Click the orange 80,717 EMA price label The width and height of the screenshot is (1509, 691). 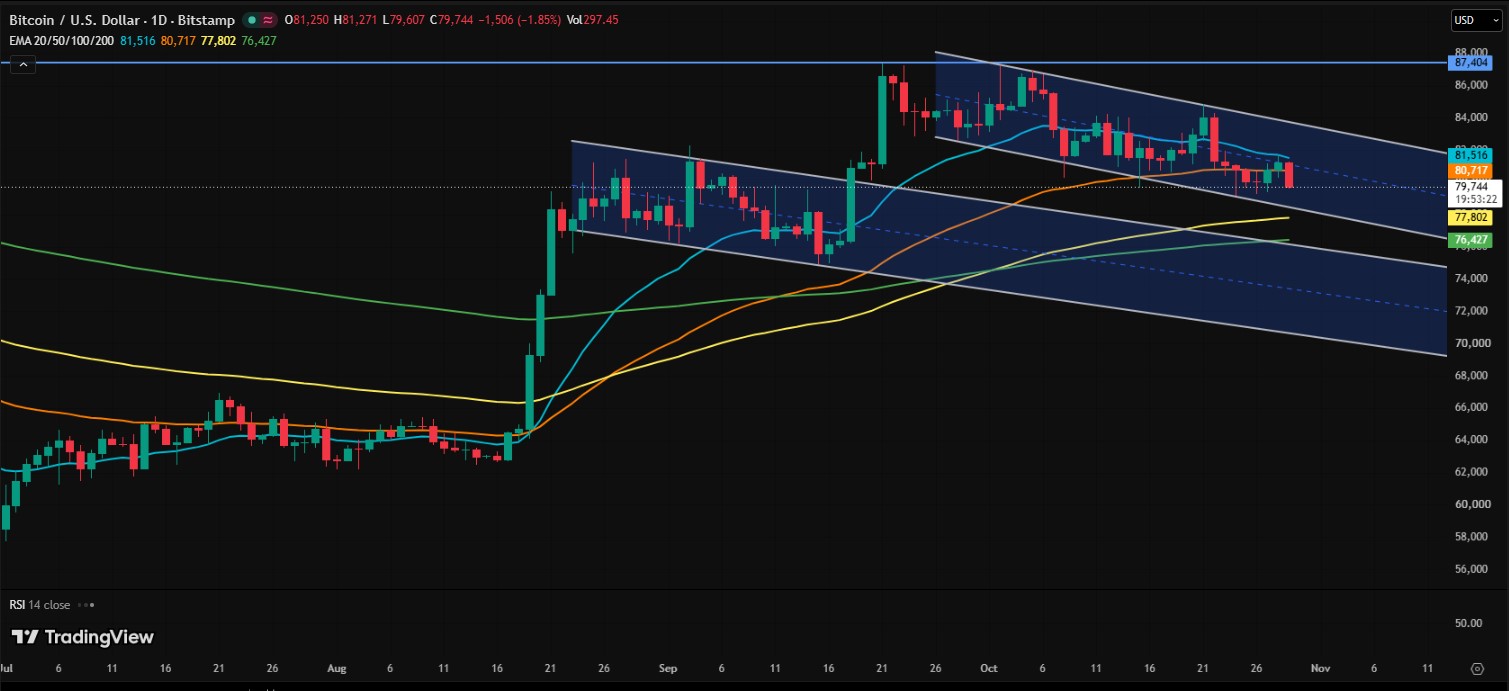pos(1470,171)
